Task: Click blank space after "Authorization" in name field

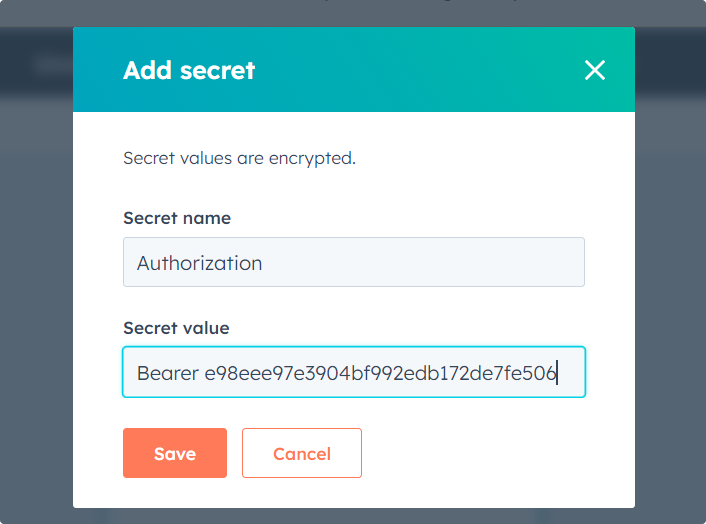Action: click(420, 263)
